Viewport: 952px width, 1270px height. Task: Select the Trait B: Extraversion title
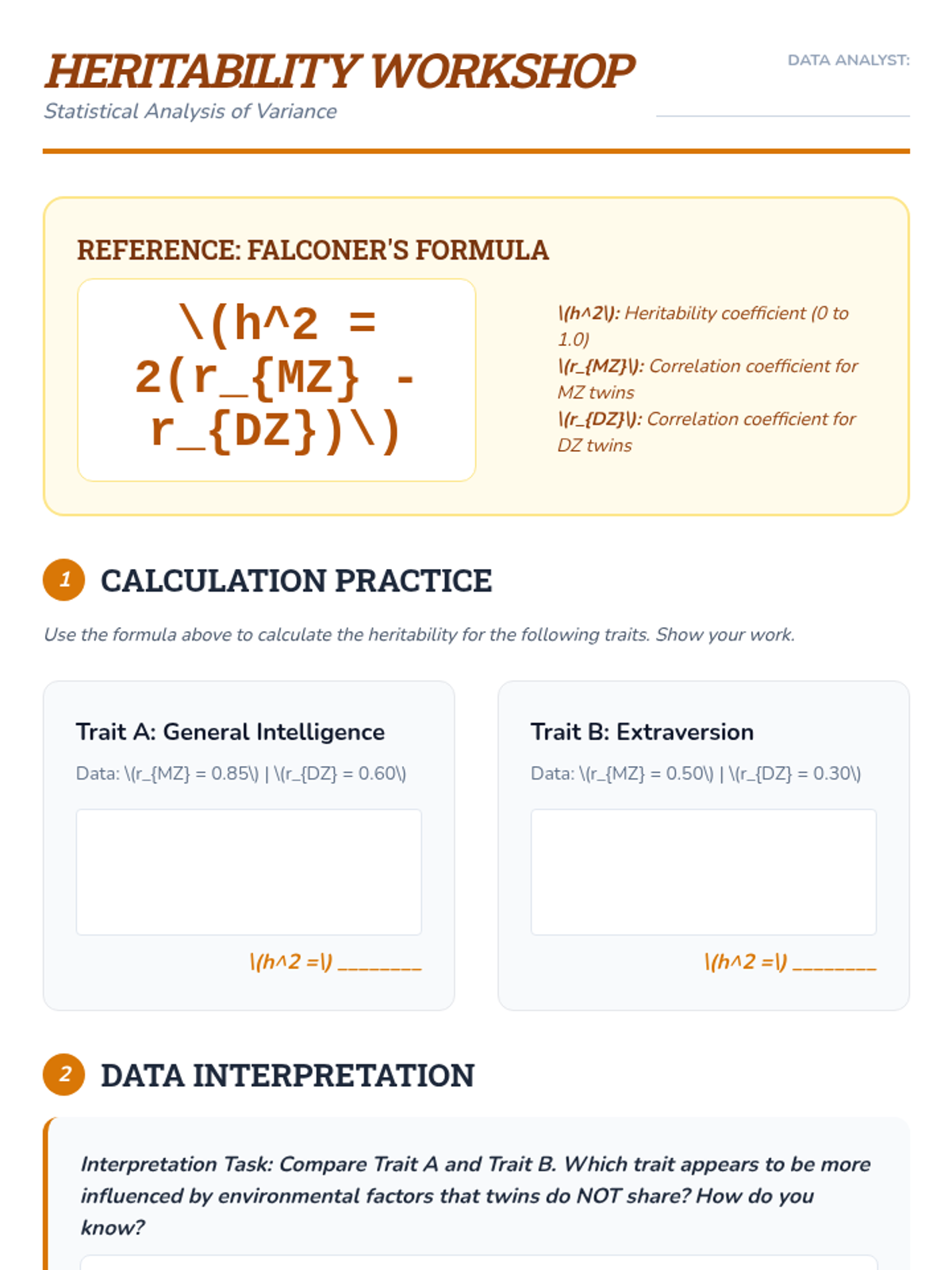pos(642,732)
